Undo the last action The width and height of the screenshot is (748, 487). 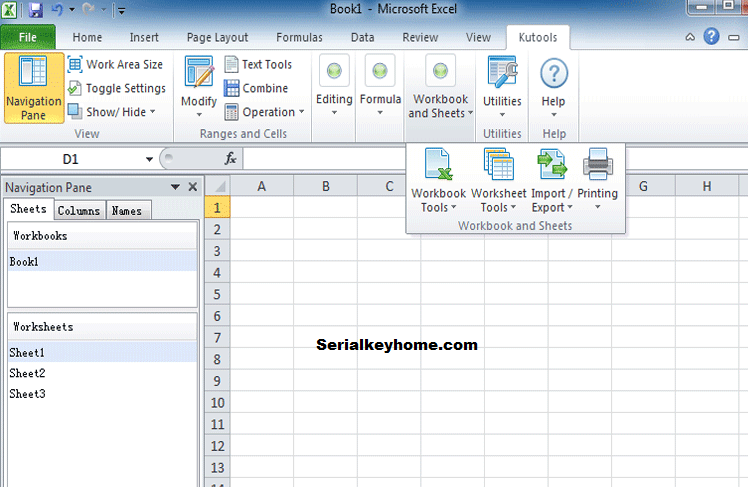pos(57,10)
